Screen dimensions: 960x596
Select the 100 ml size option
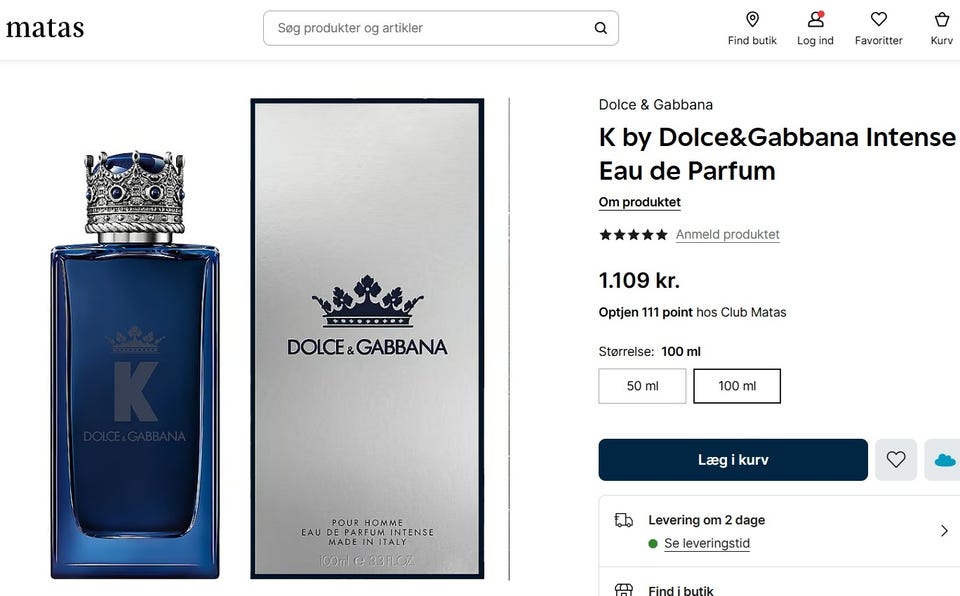pos(737,386)
